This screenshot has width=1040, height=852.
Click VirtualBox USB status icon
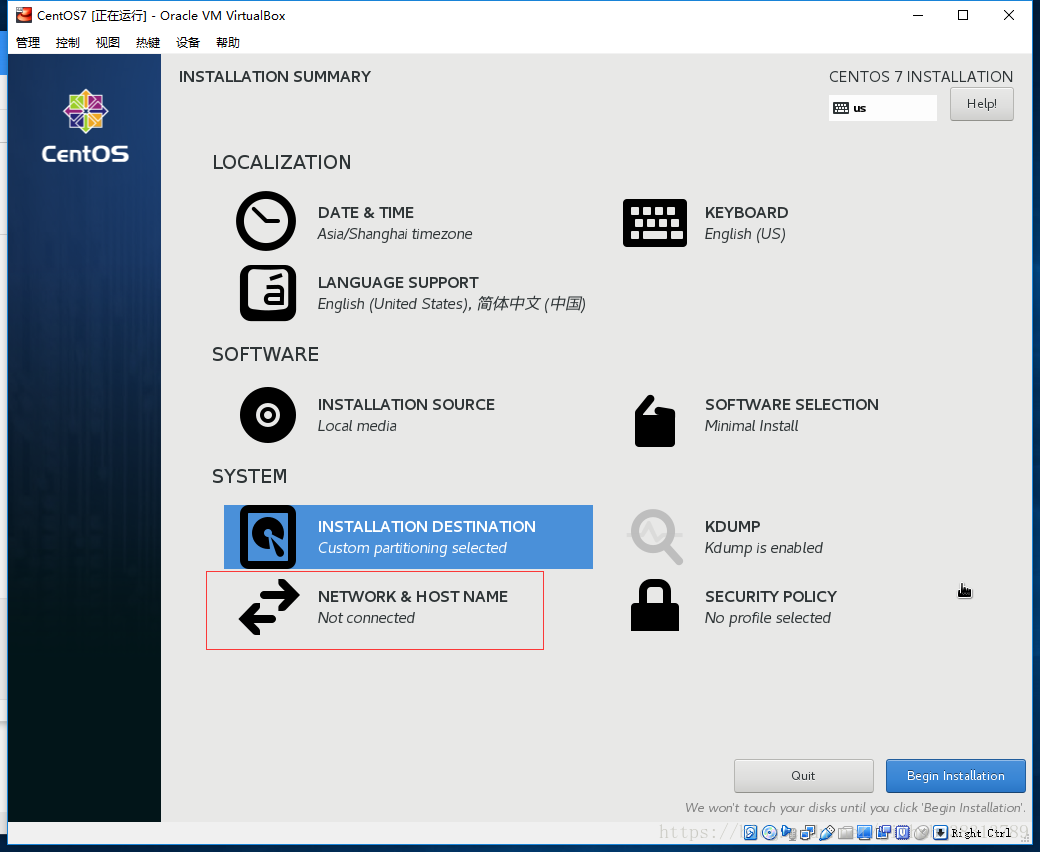click(x=826, y=833)
